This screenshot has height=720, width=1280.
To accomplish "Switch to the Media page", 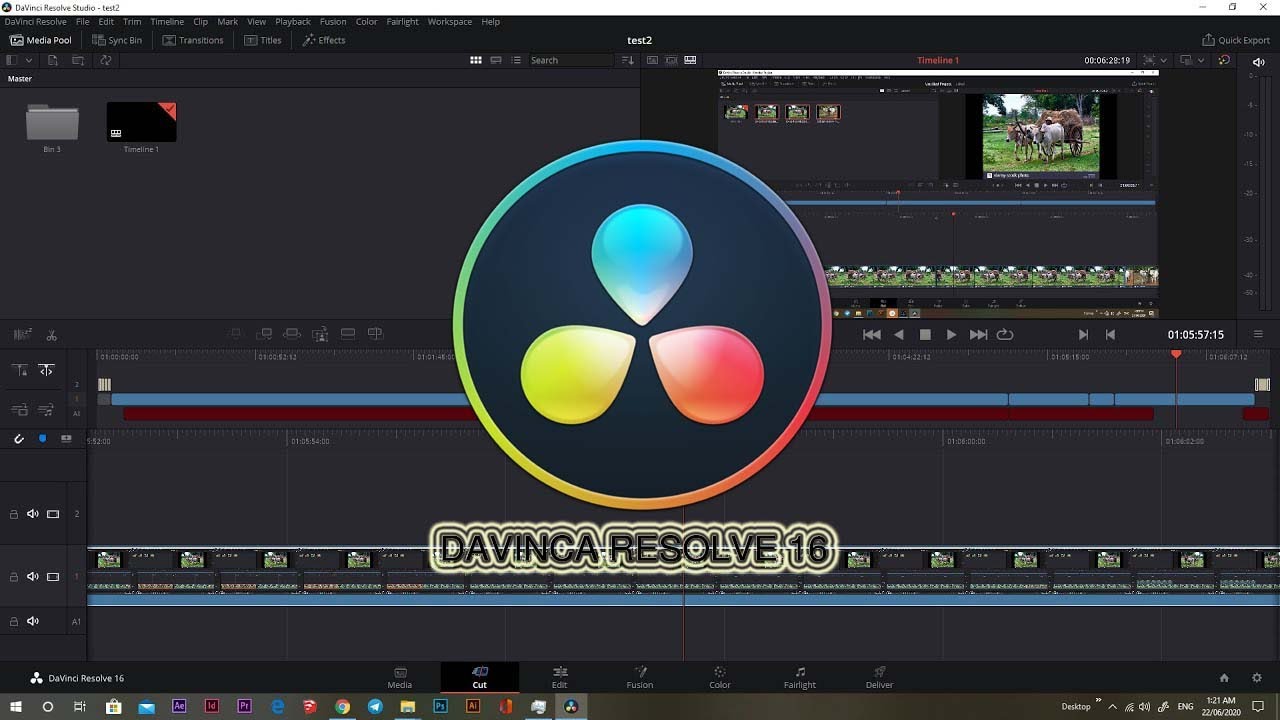I will click(400, 677).
